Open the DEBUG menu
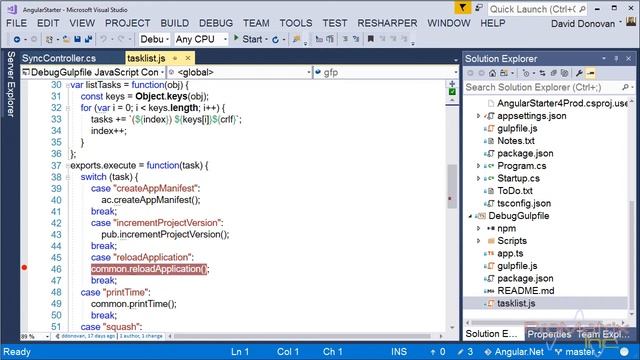 (x=216, y=23)
